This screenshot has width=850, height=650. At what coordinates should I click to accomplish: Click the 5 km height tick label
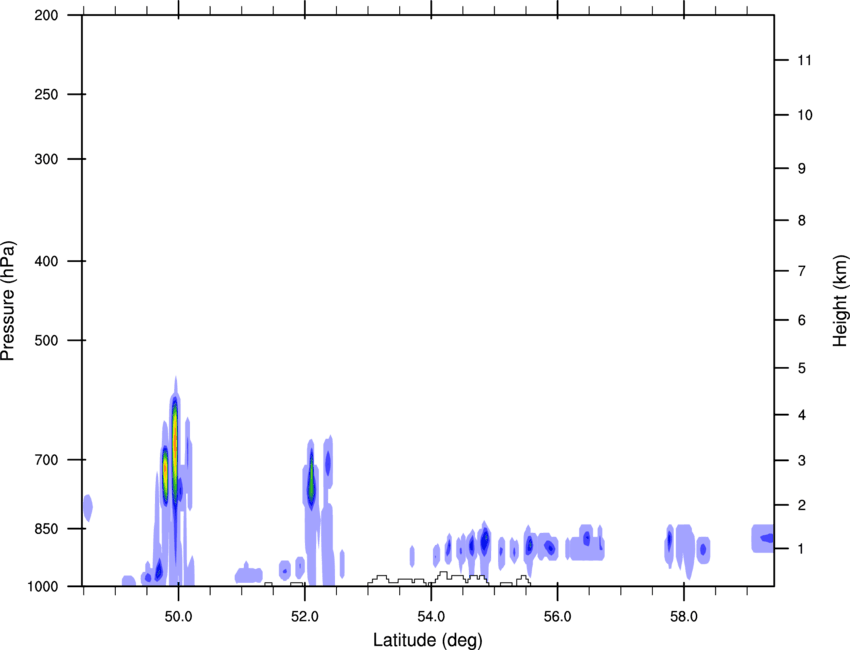coord(802,368)
